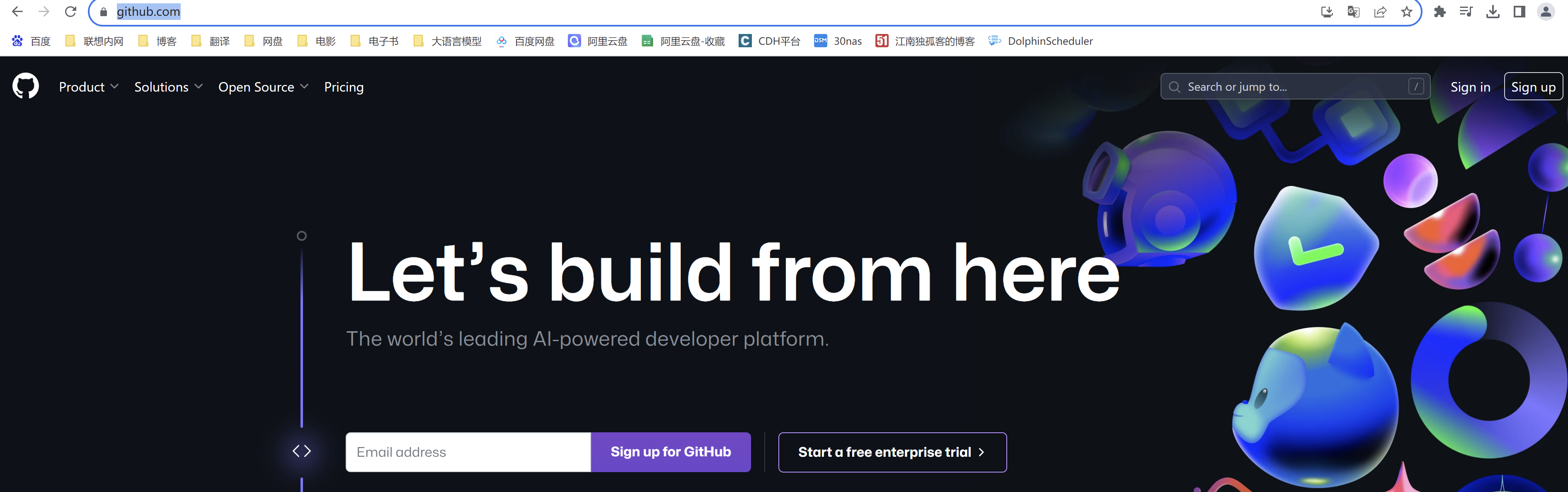Viewport: 1568px width, 492px height.
Task: Open the browser downloads icon
Action: click(1493, 12)
